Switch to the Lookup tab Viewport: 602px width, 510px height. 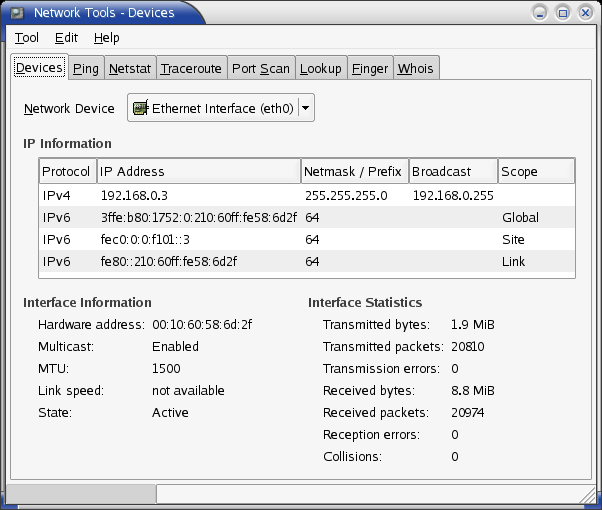pyautogui.click(x=321, y=68)
